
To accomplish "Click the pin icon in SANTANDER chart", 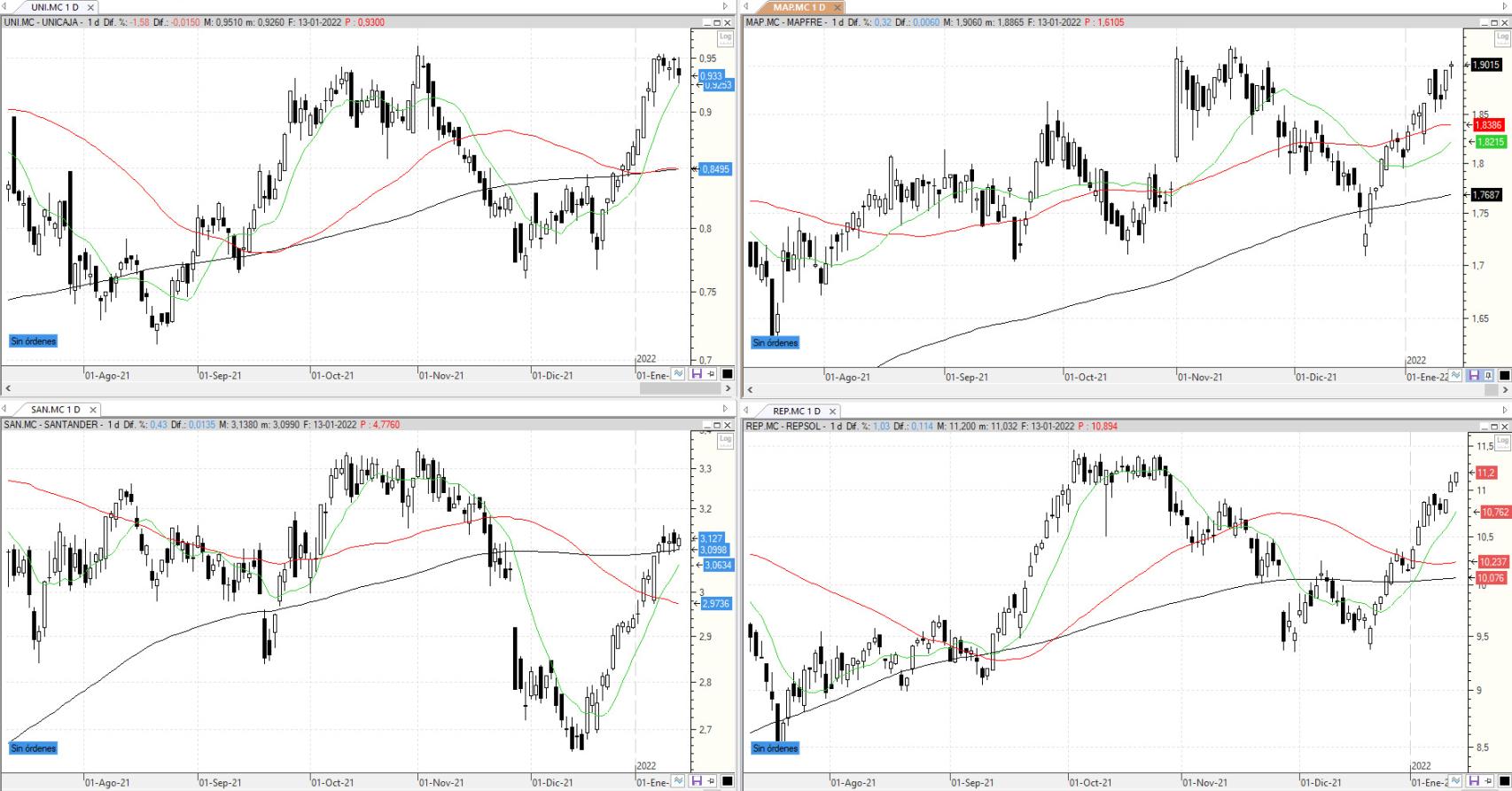I will (x=711, y=781).
